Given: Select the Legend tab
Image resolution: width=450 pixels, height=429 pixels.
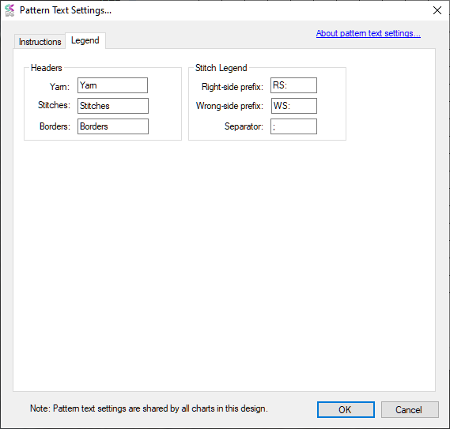Looking at the screenshot, I should point(85,41).
